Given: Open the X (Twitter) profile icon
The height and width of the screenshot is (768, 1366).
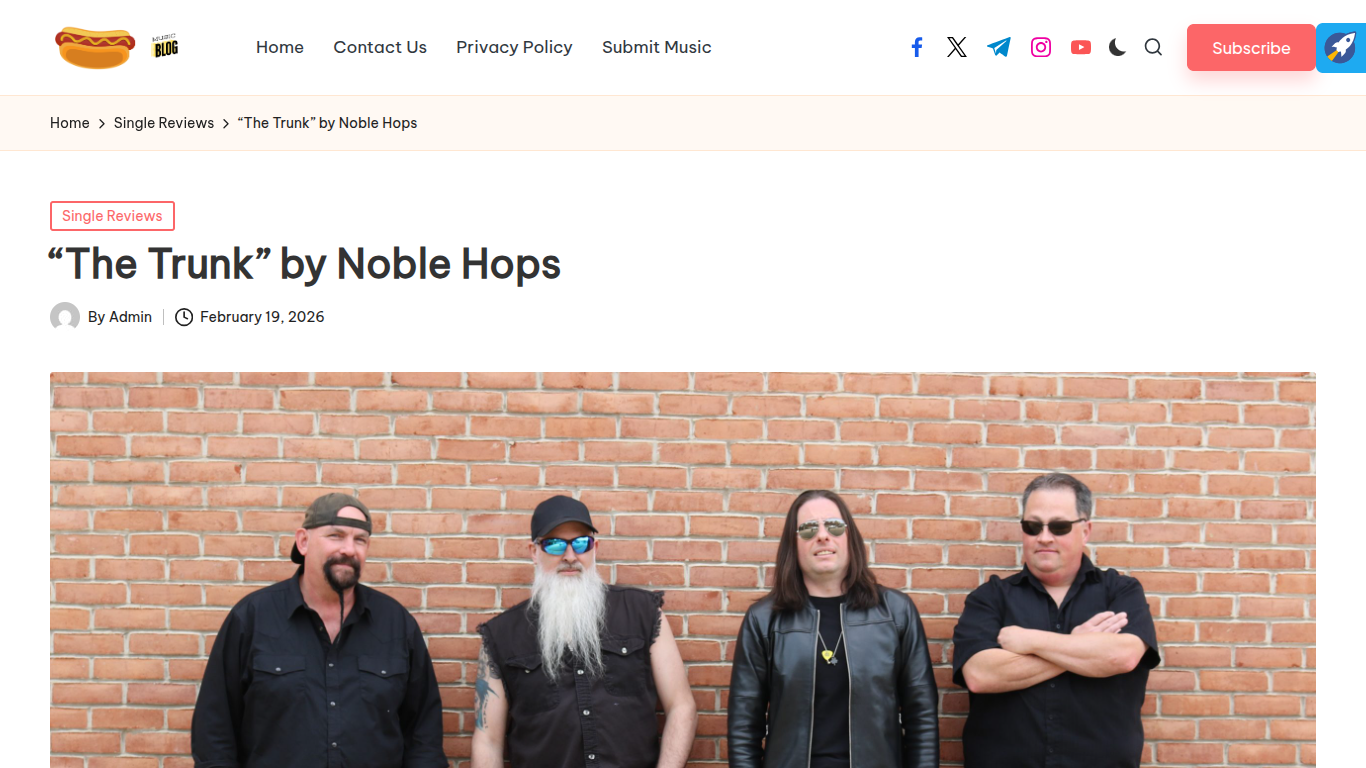Looking at the screenshot, I should click(x=957, y=47).
